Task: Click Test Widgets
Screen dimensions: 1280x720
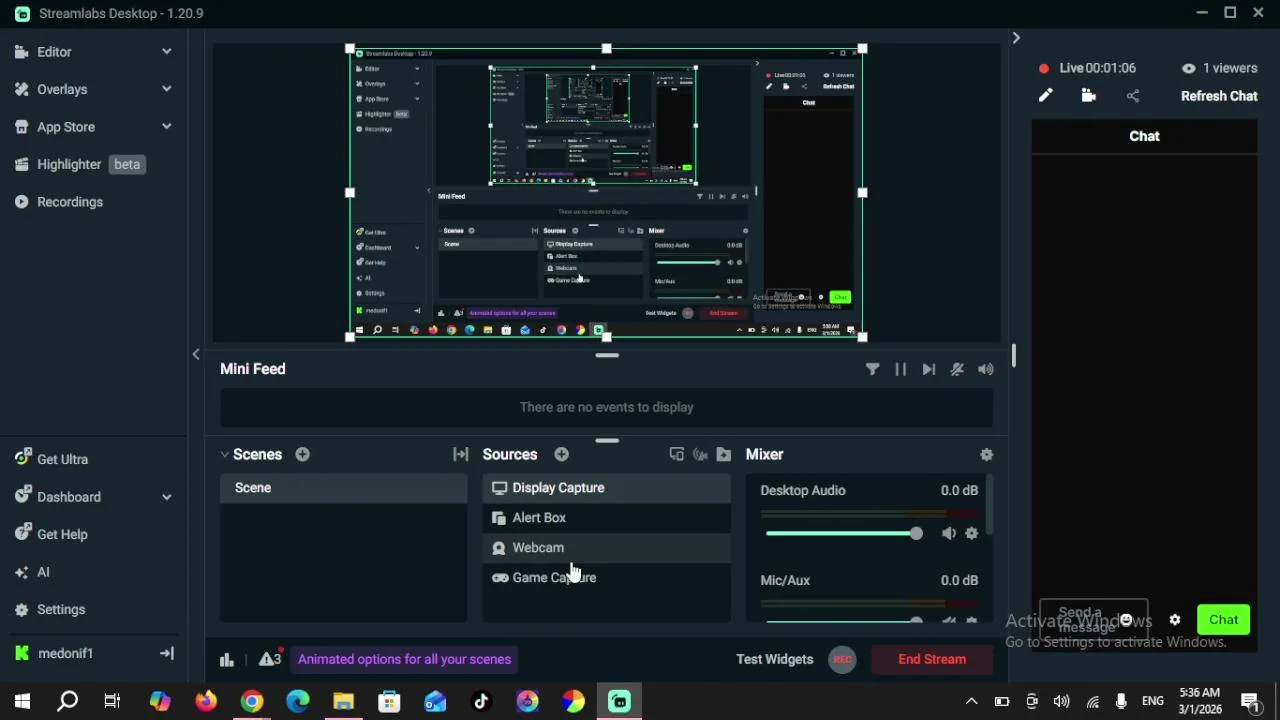Action: (x=775, y=659)
